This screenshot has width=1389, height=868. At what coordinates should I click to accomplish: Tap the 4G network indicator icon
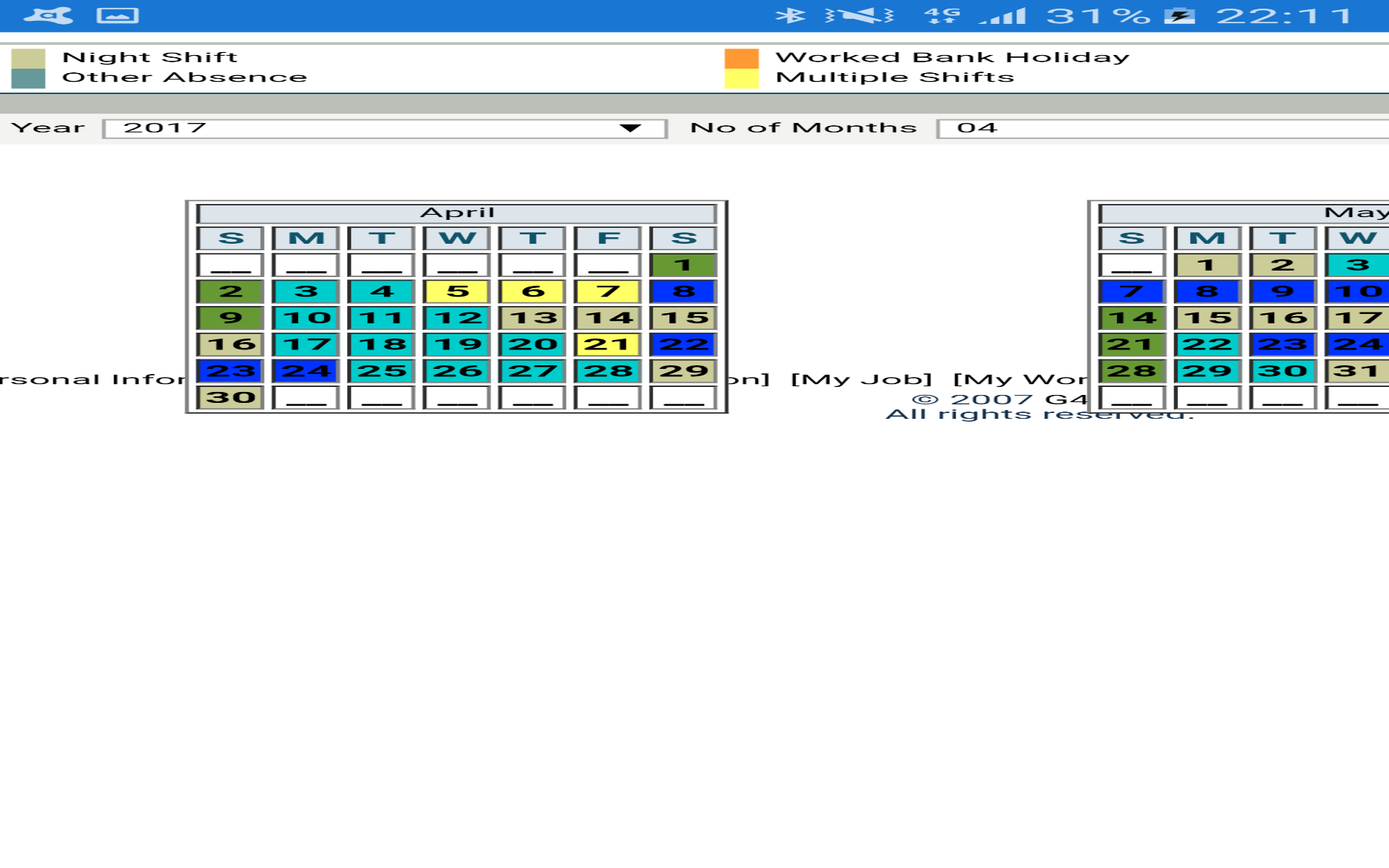pyautogui.click(x=942, y=15)
